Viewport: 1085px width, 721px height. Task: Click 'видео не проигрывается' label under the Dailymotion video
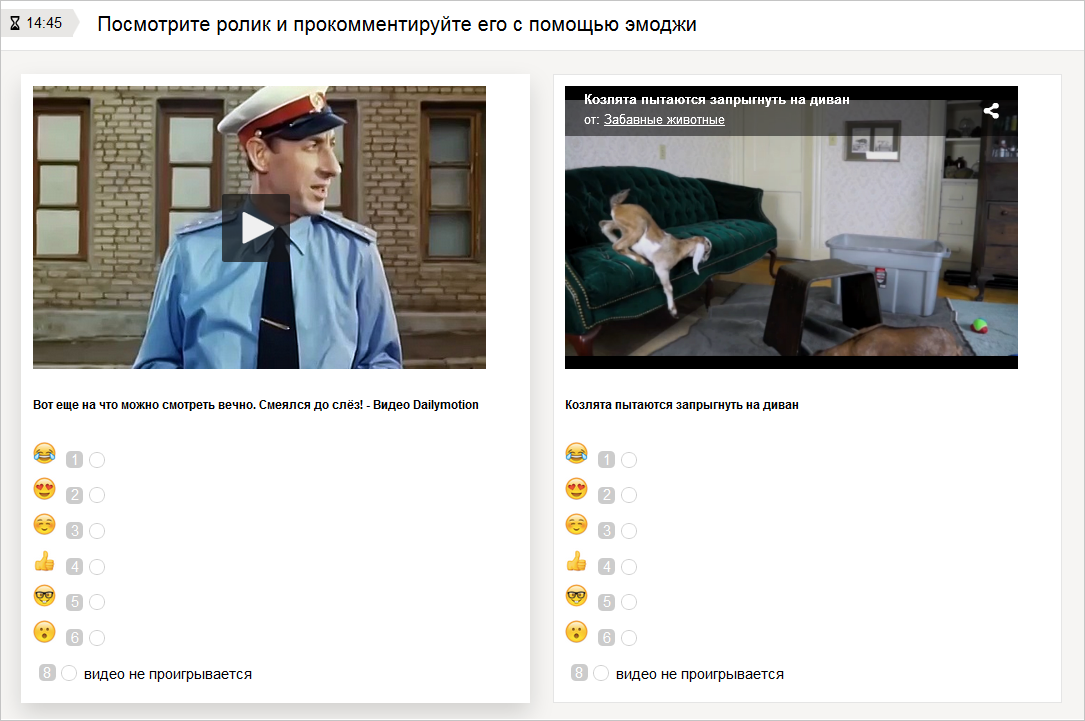tap(168, 674)
